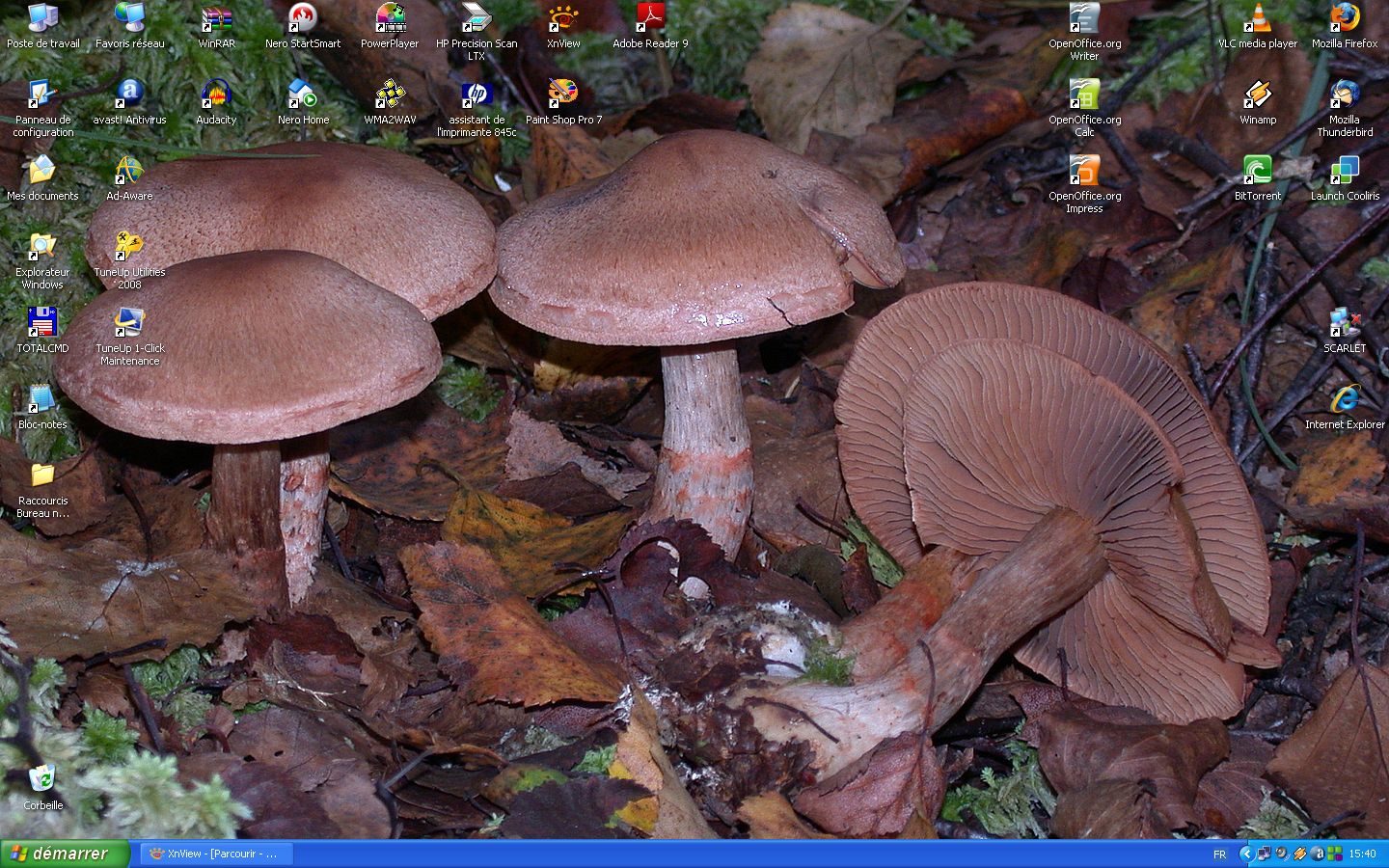Switch to XnView taskbar window
This screenshot has height=868, width=1389.
point(216,854)
